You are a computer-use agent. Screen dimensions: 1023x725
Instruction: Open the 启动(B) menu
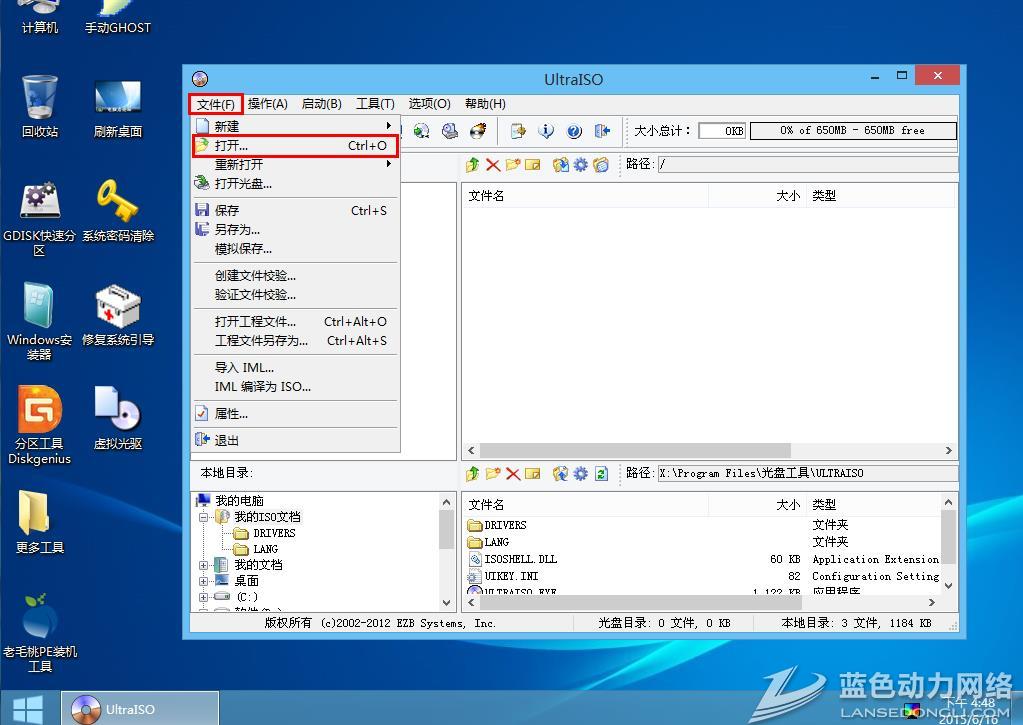(321, 104)
